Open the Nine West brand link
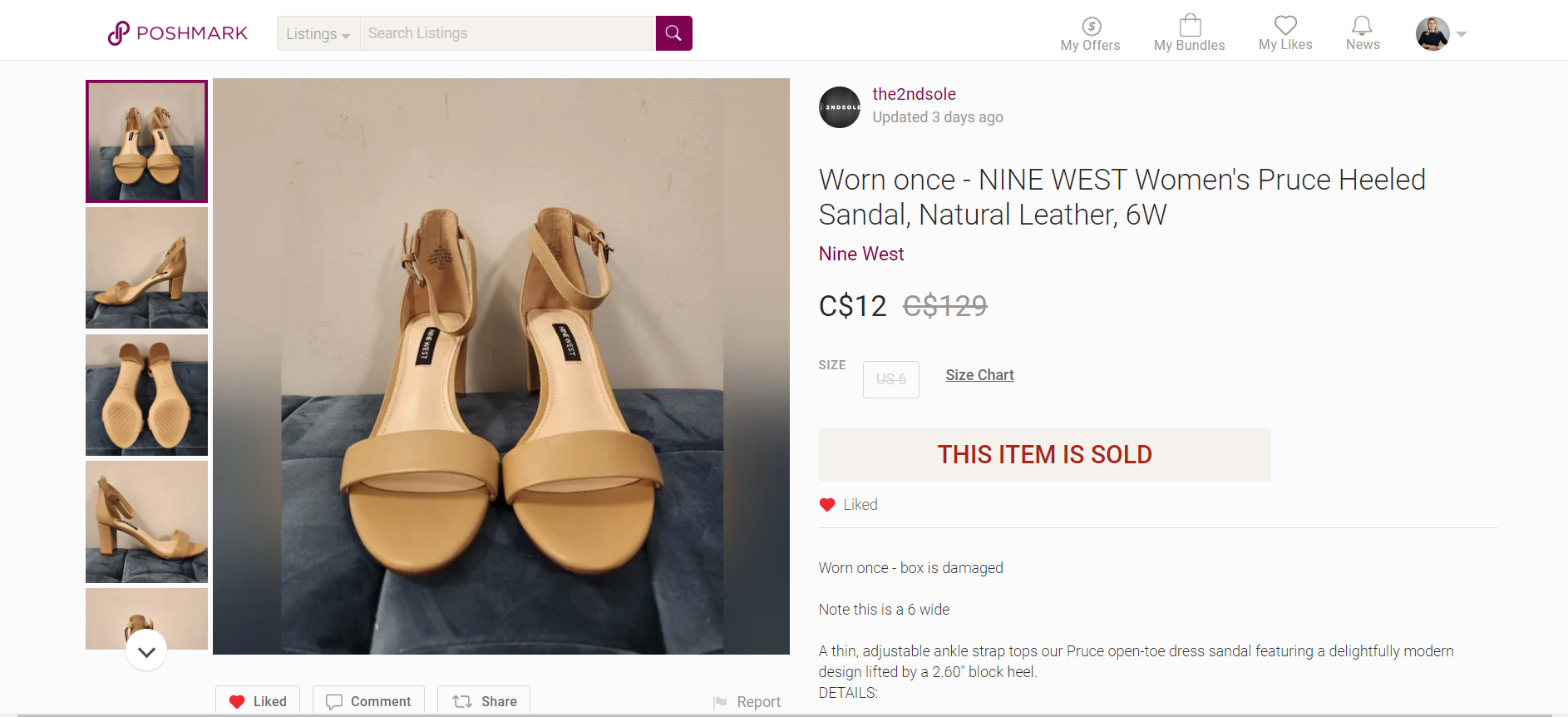 (x=861, y=254)
